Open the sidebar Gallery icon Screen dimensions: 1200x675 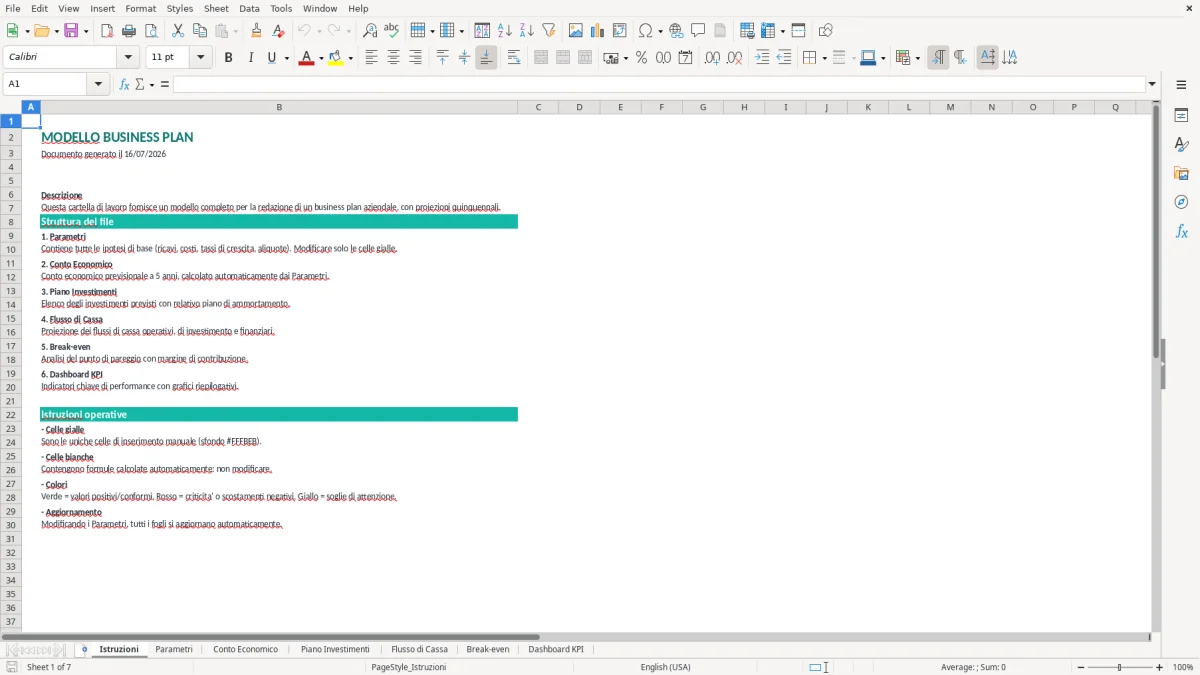click(1182, 173)
